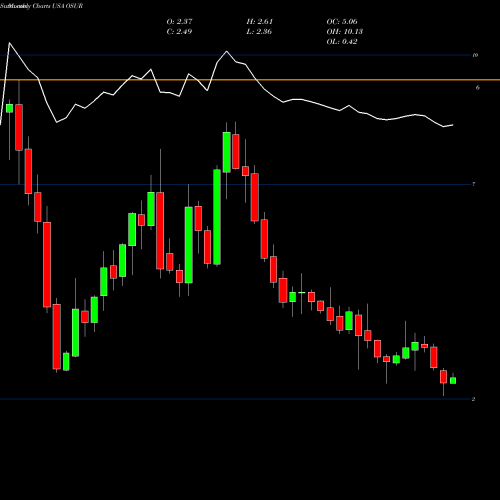Select the close value 'C: 2.49'

(x=179, y=31)
